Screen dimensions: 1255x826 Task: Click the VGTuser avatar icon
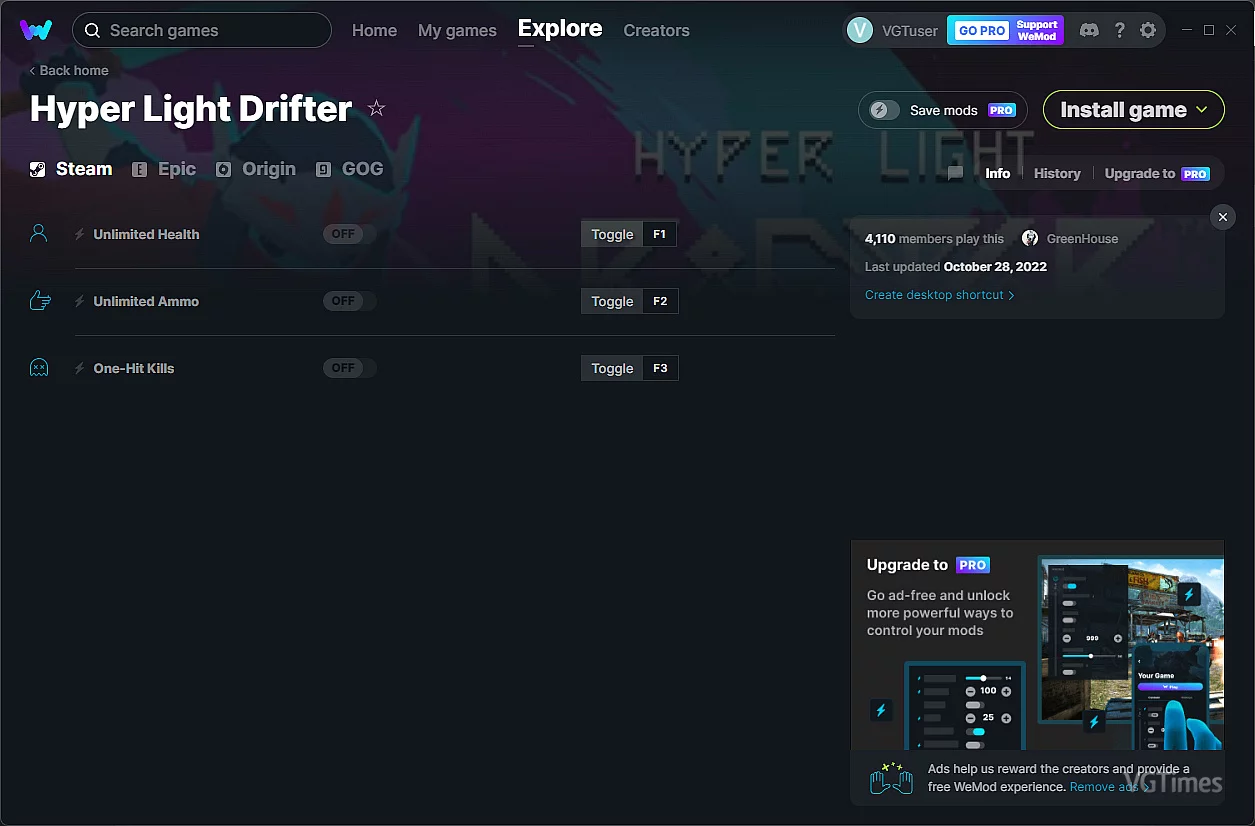(860, 30)
